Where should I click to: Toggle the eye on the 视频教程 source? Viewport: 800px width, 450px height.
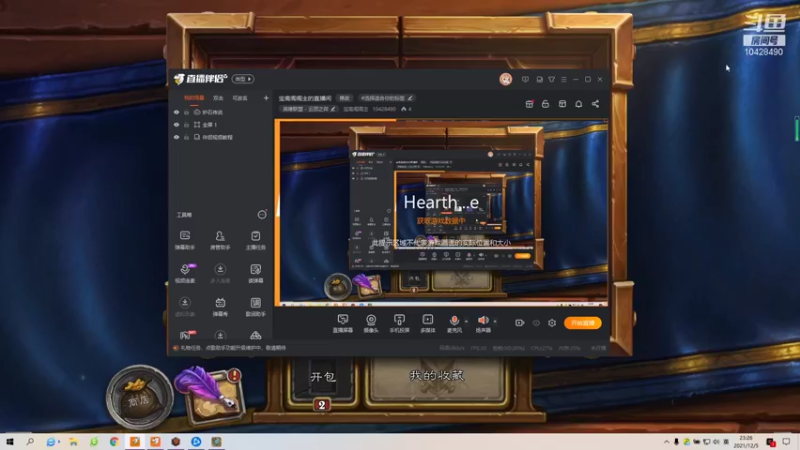point(177,137)
